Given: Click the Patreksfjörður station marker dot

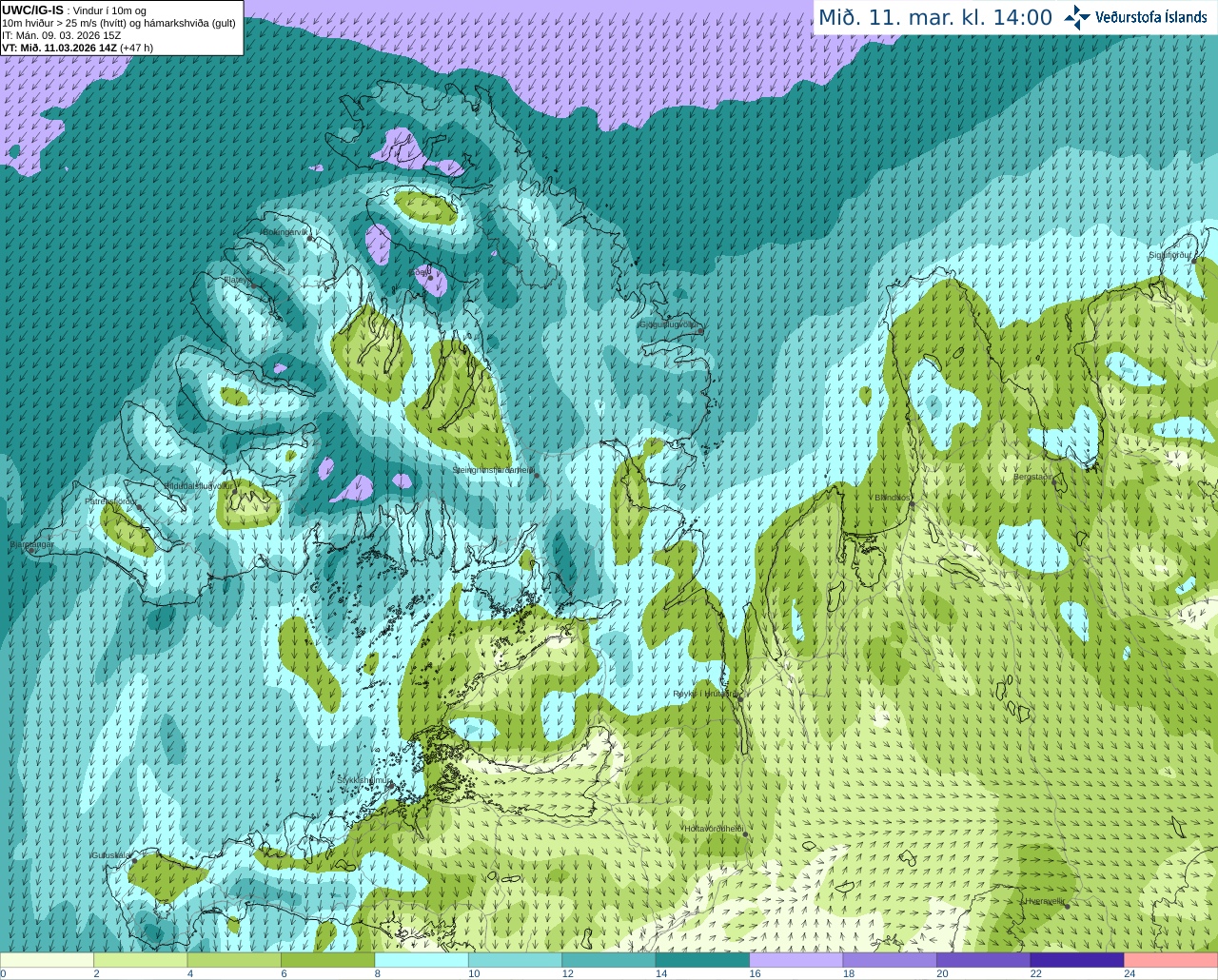Looking at the screenshot, I should [x=140, y=507].
